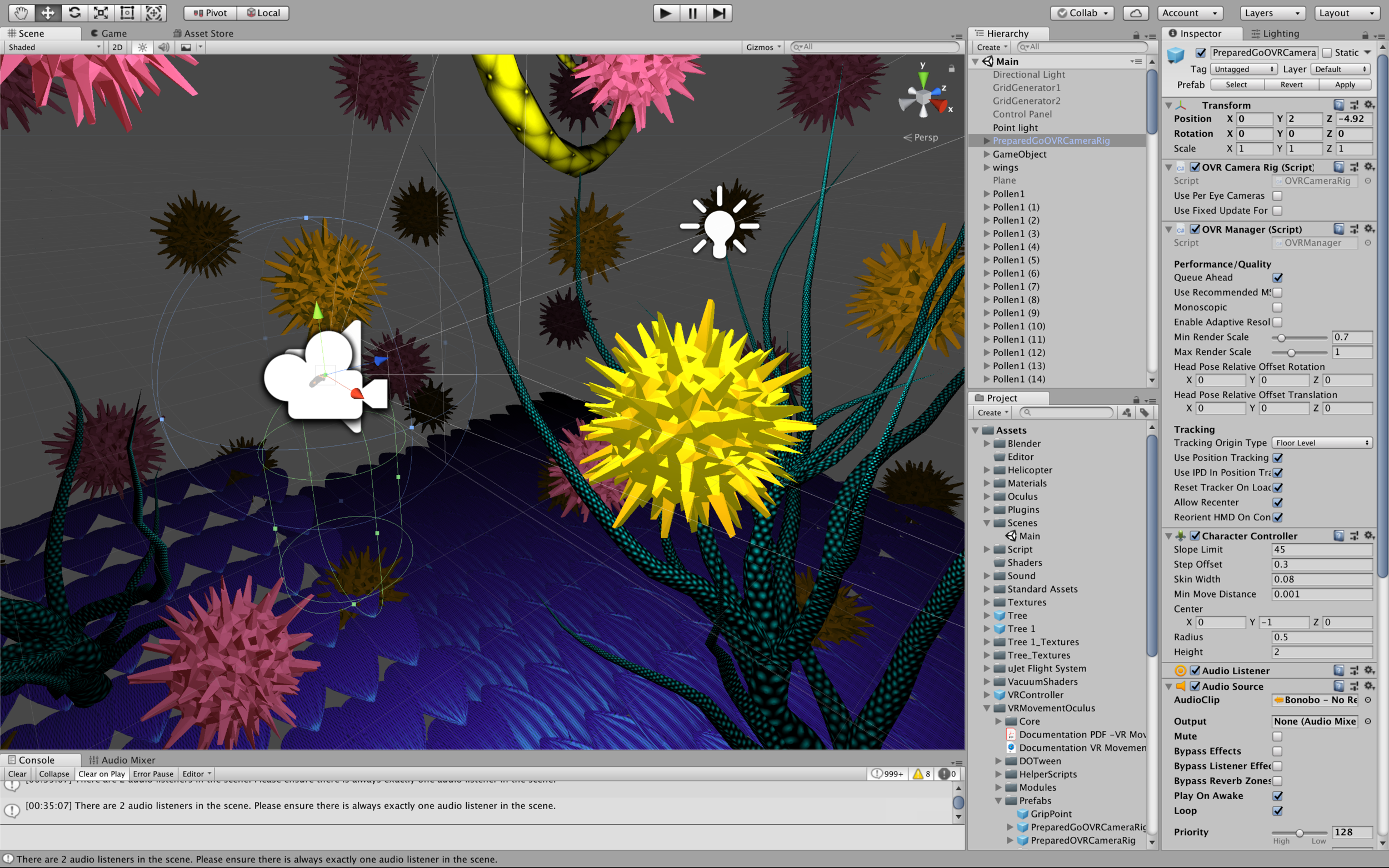Click the Play button
Image resolution: width=1389 pixels, height=868 pixels.
666,13
